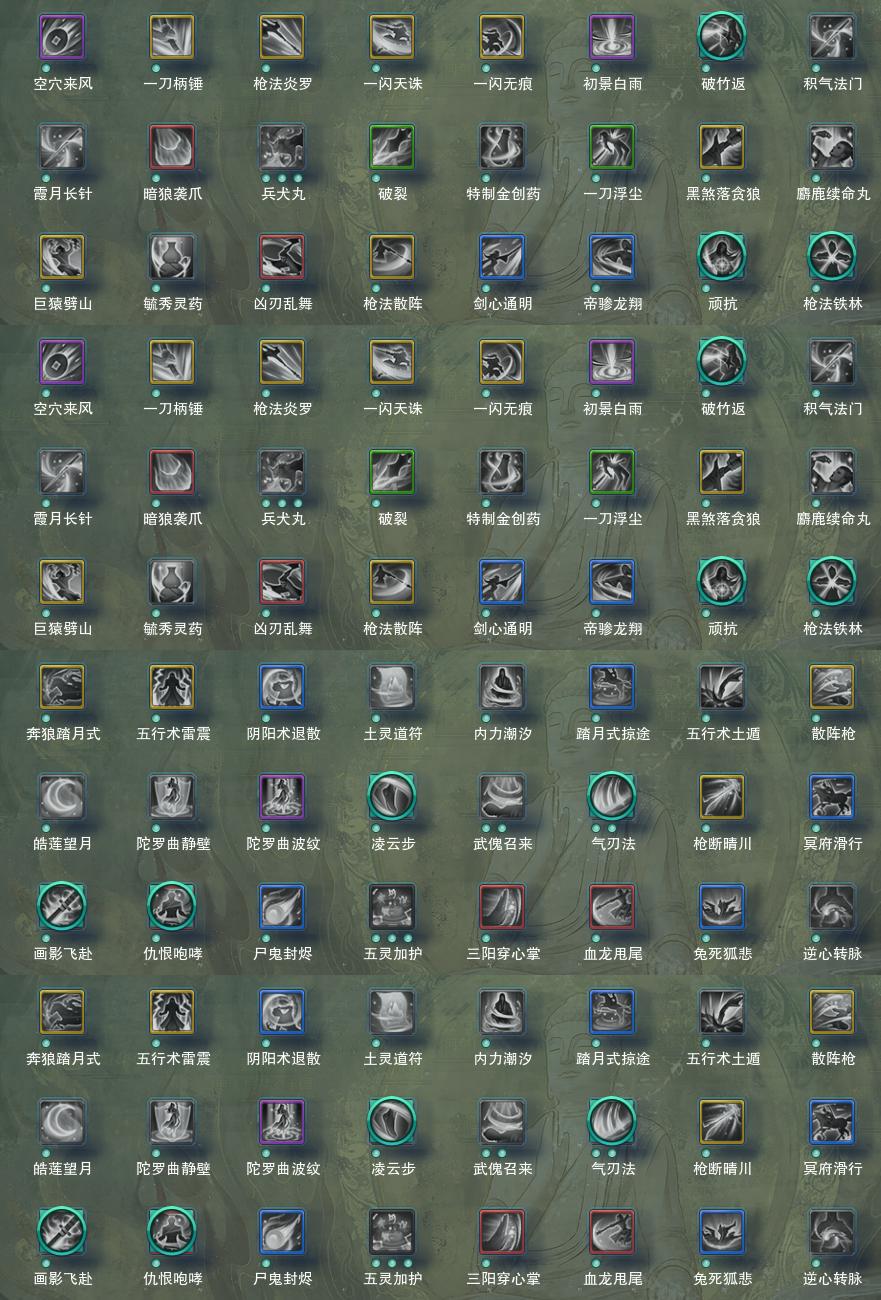Choose the 兔死狐悲 icon in the bottom row
Image resolution: width=881 pixels, height=1300 pixels.
point(722,1232)
